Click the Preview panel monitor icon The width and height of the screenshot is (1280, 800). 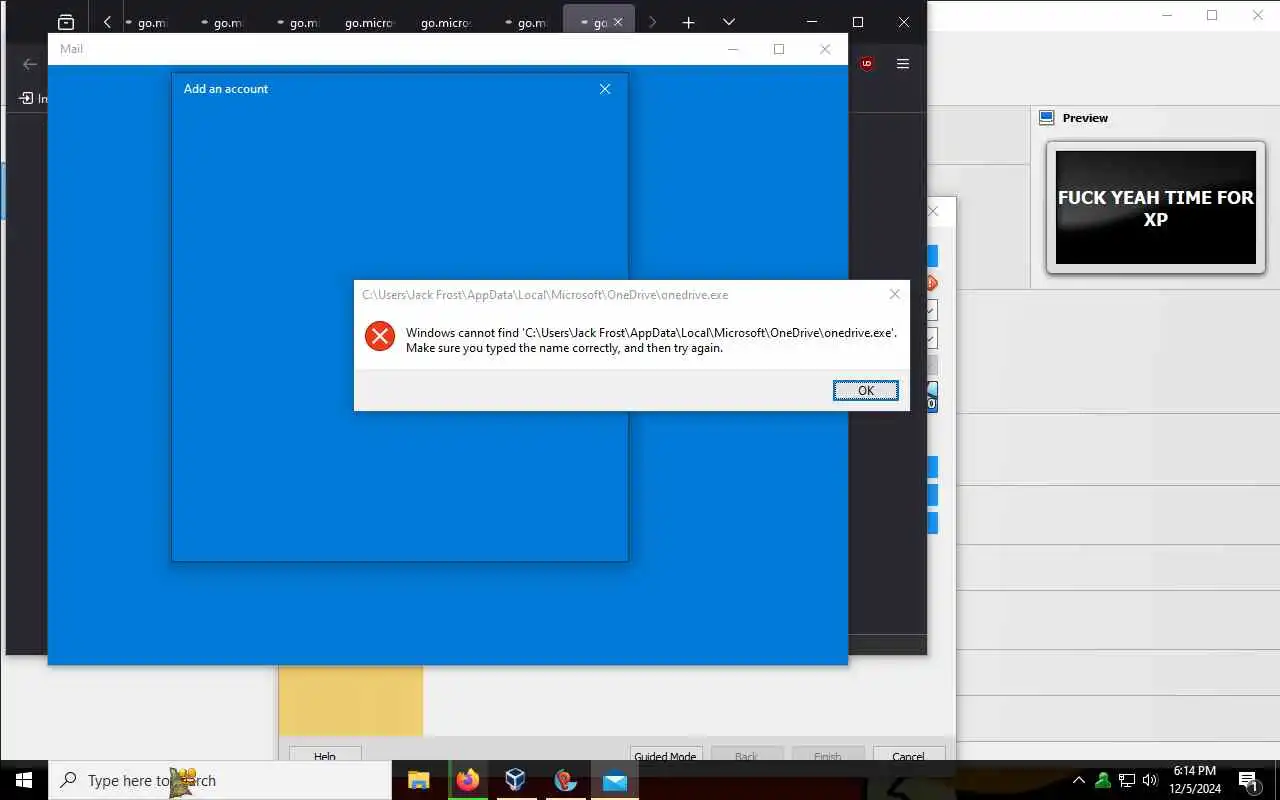point(1046,118)
